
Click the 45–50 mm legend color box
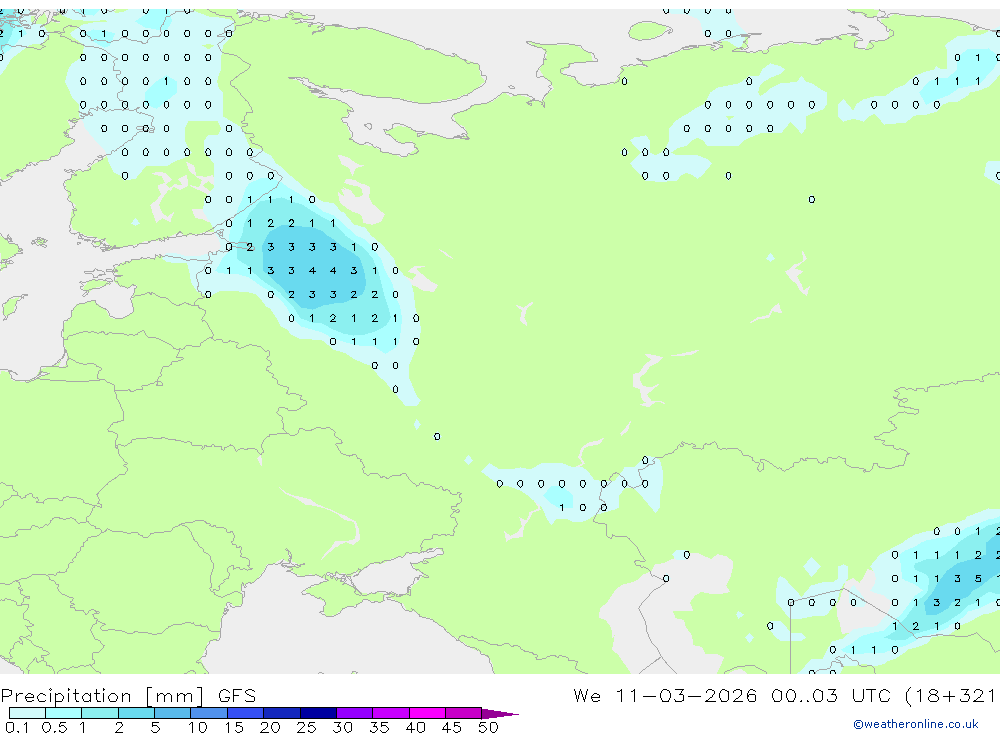tap(464, 713)
